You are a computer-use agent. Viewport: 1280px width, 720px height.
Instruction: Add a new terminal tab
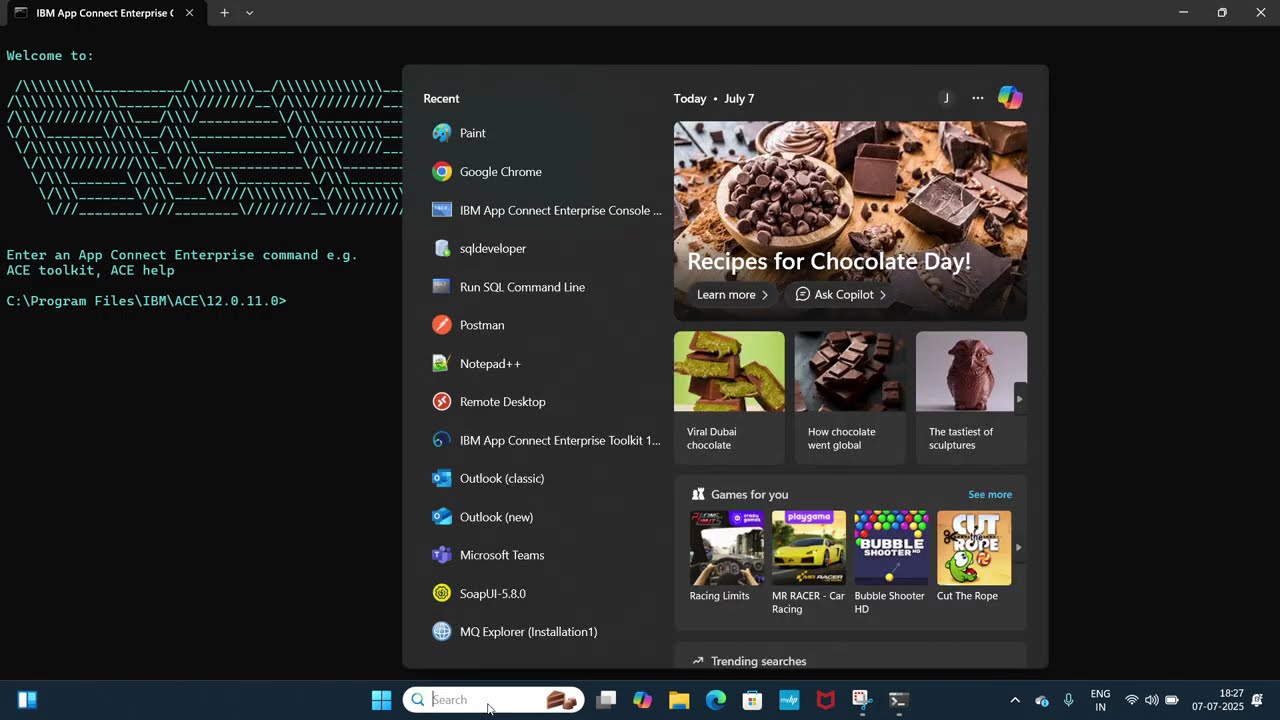pyautogui.click(x=224, y=13)
